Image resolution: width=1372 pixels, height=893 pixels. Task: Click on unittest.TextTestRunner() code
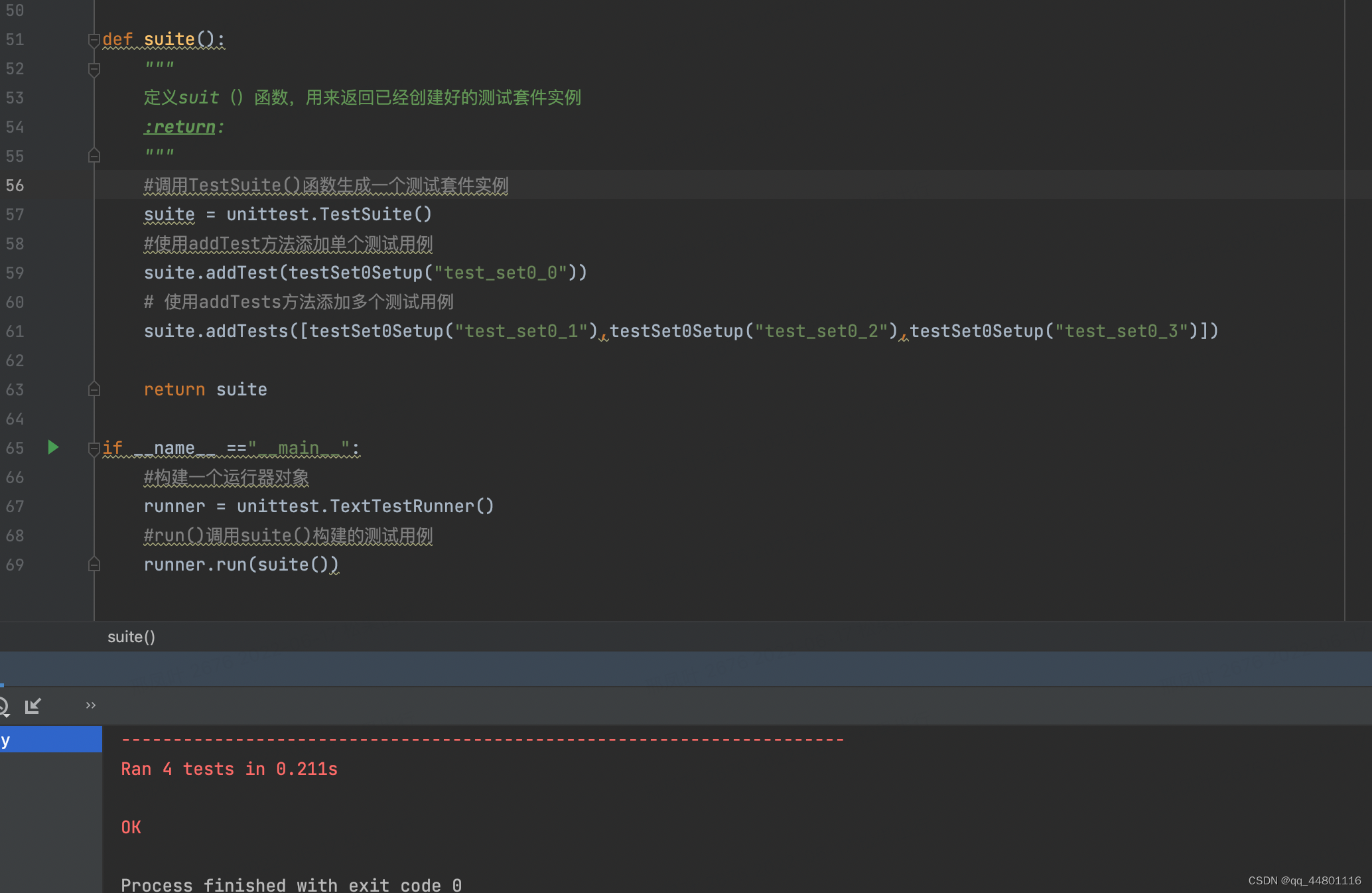365,506
